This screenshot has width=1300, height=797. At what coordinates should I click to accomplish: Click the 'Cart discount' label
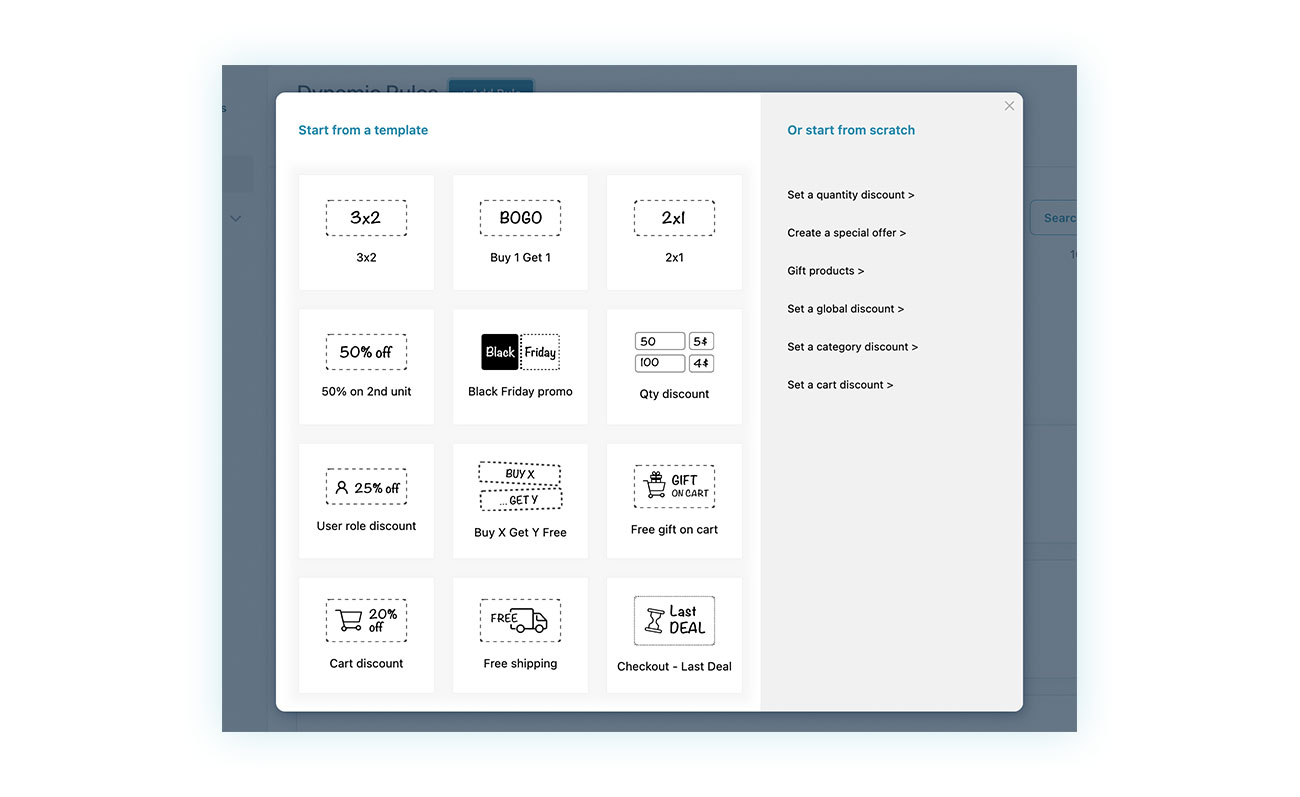366,664
